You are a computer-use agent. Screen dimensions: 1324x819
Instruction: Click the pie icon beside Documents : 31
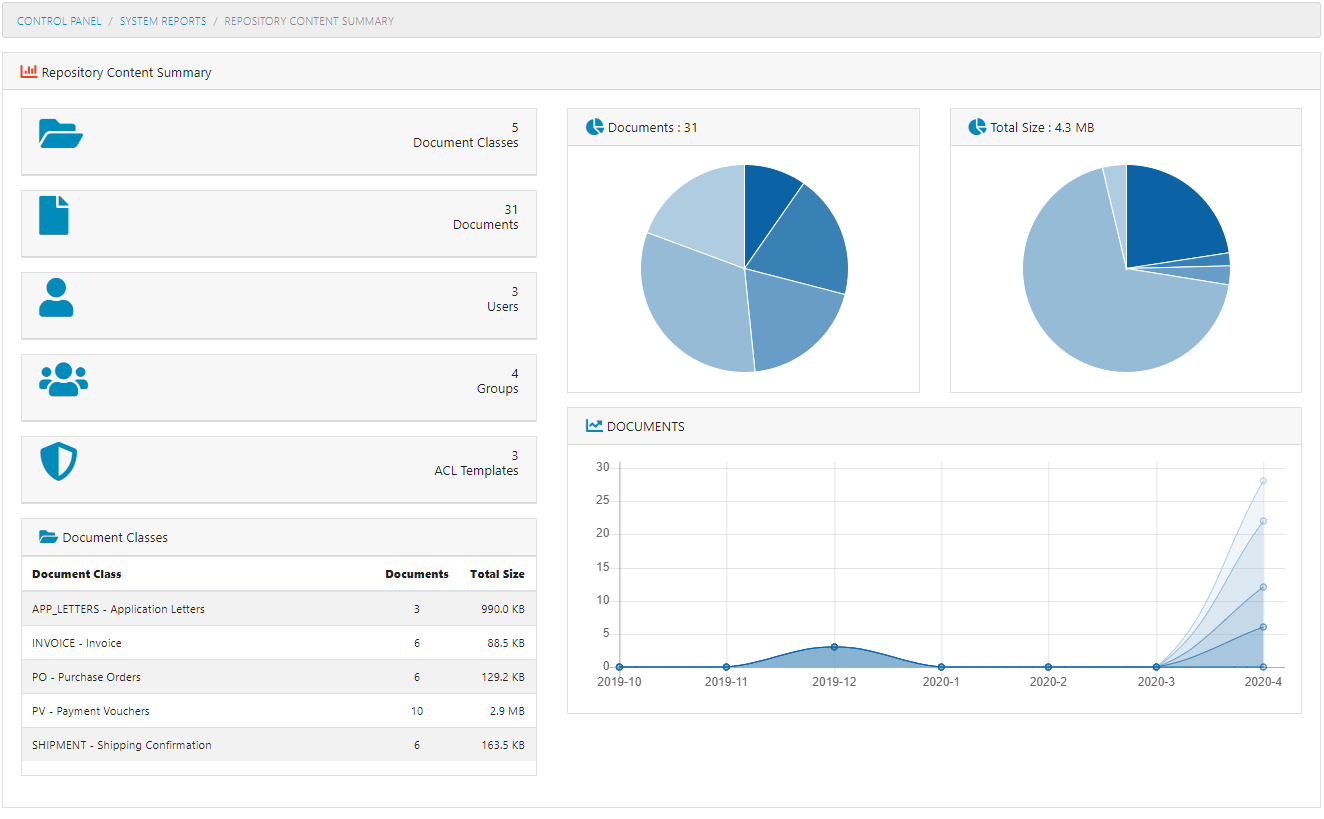[594, 127]
